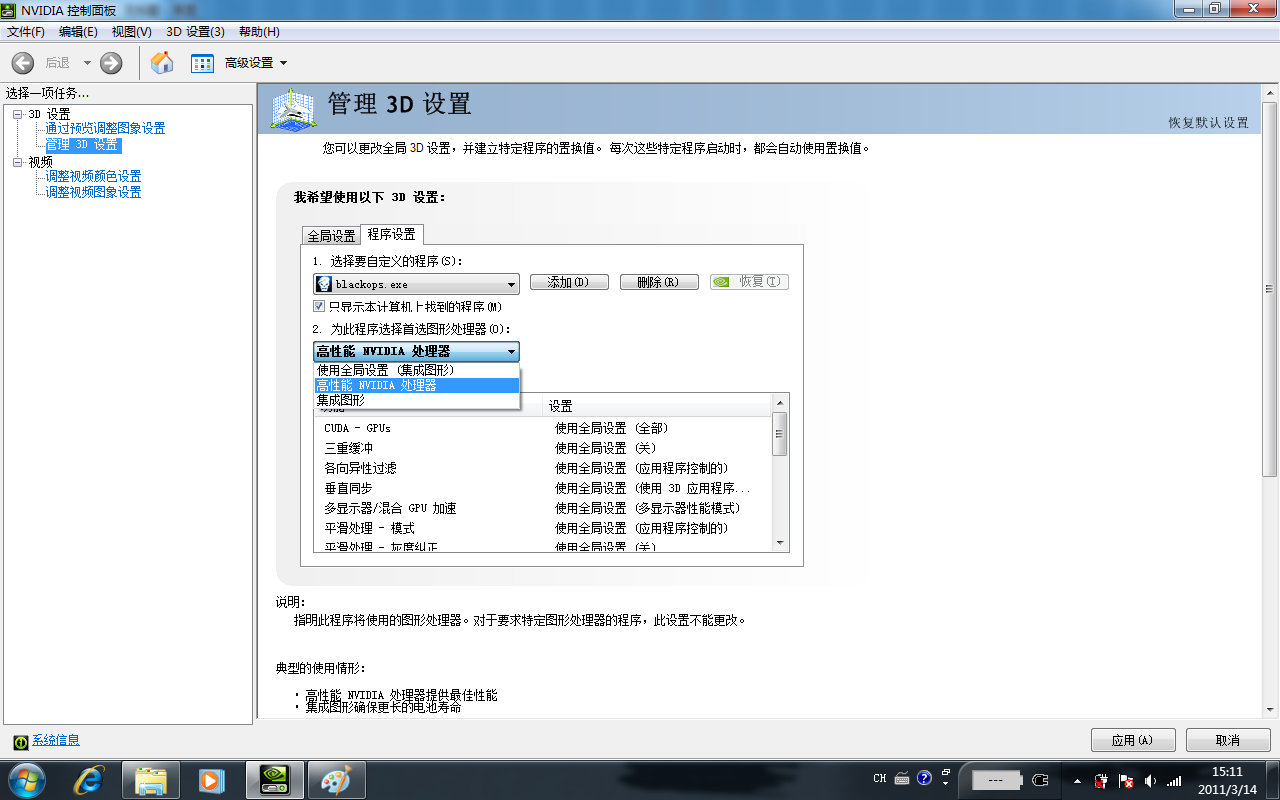Screen dimensions: 1280x800
Task: Open the 3D 设置(3) menu
Action: 195,32
